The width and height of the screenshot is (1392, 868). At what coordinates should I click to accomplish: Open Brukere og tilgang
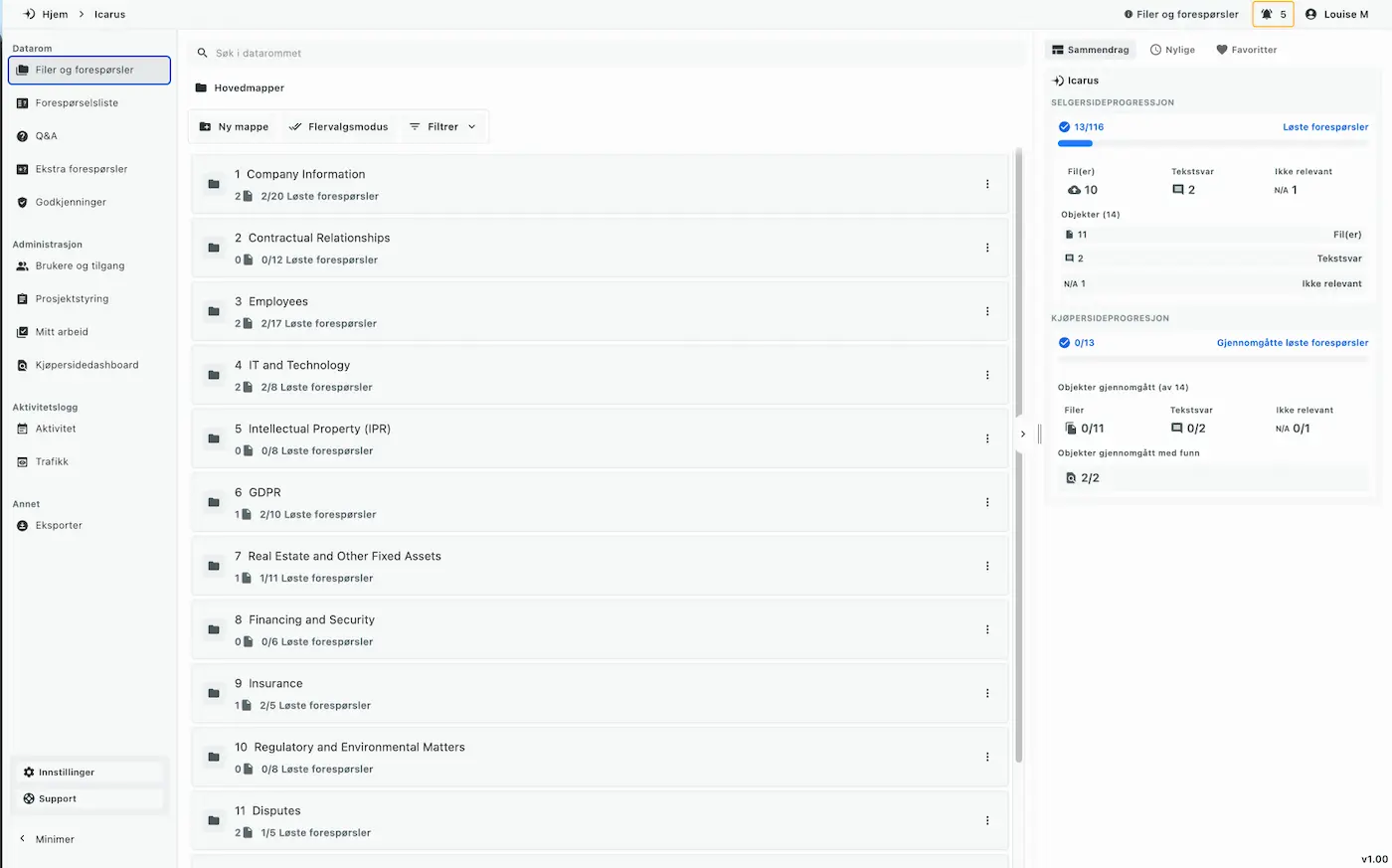(80, 265)
